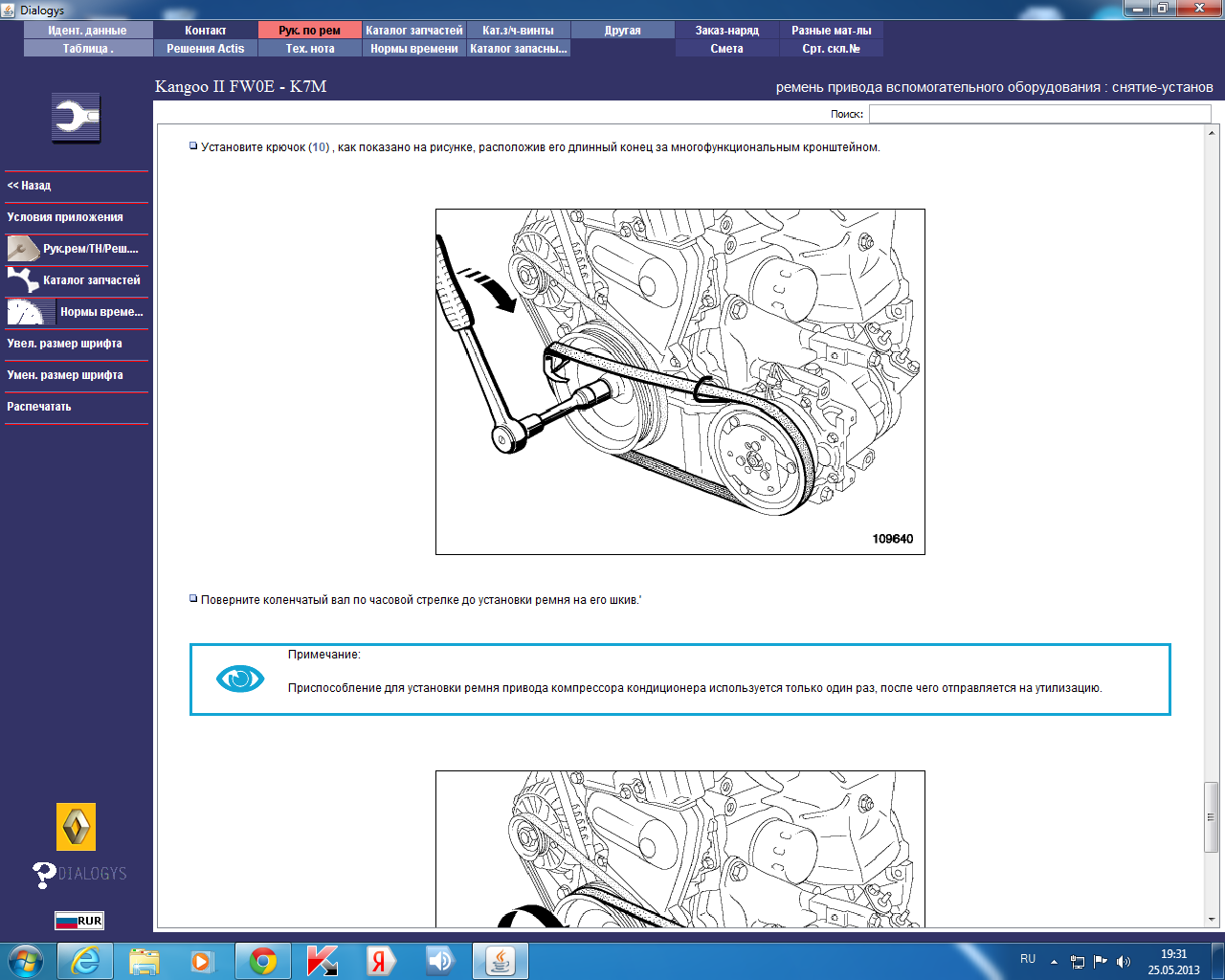
Task: Open the Идент. данные tab
Action: (88, 31)
